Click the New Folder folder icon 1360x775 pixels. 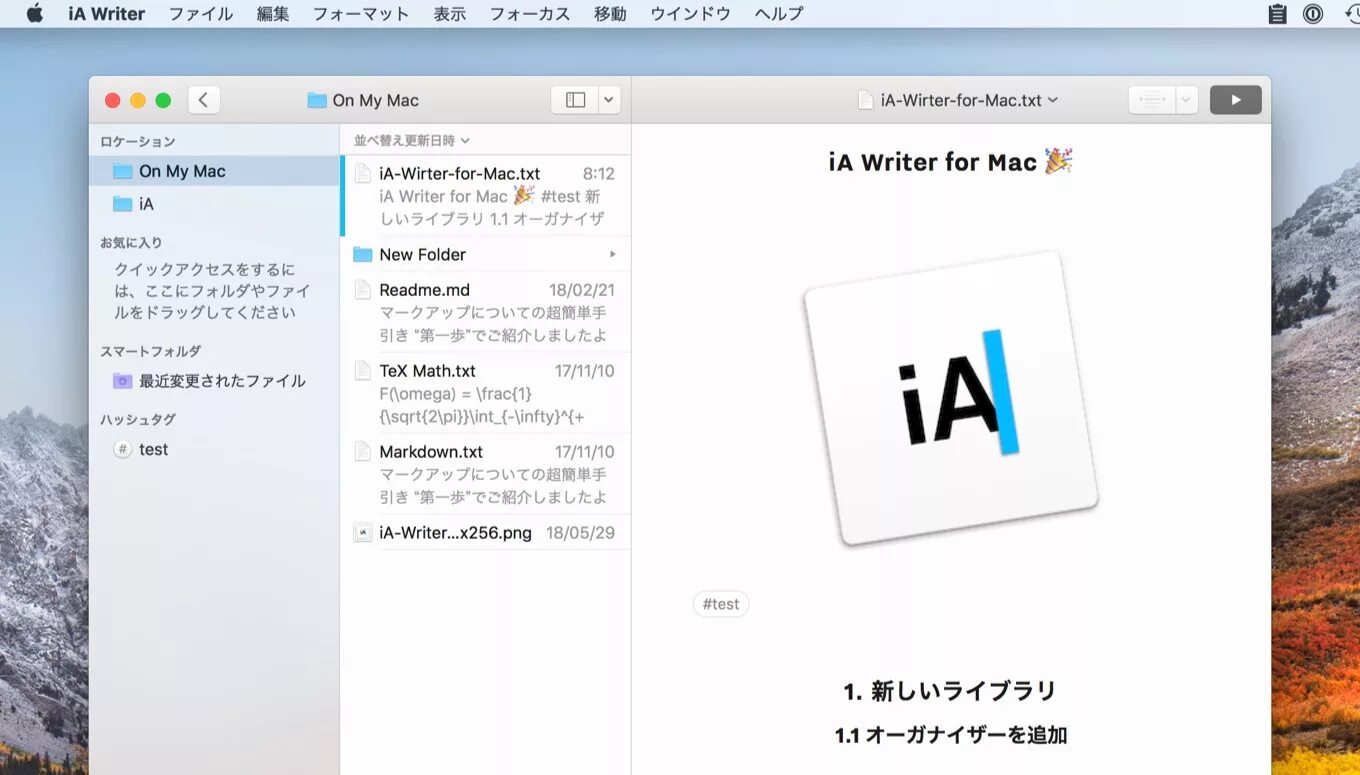coord(363,254)
